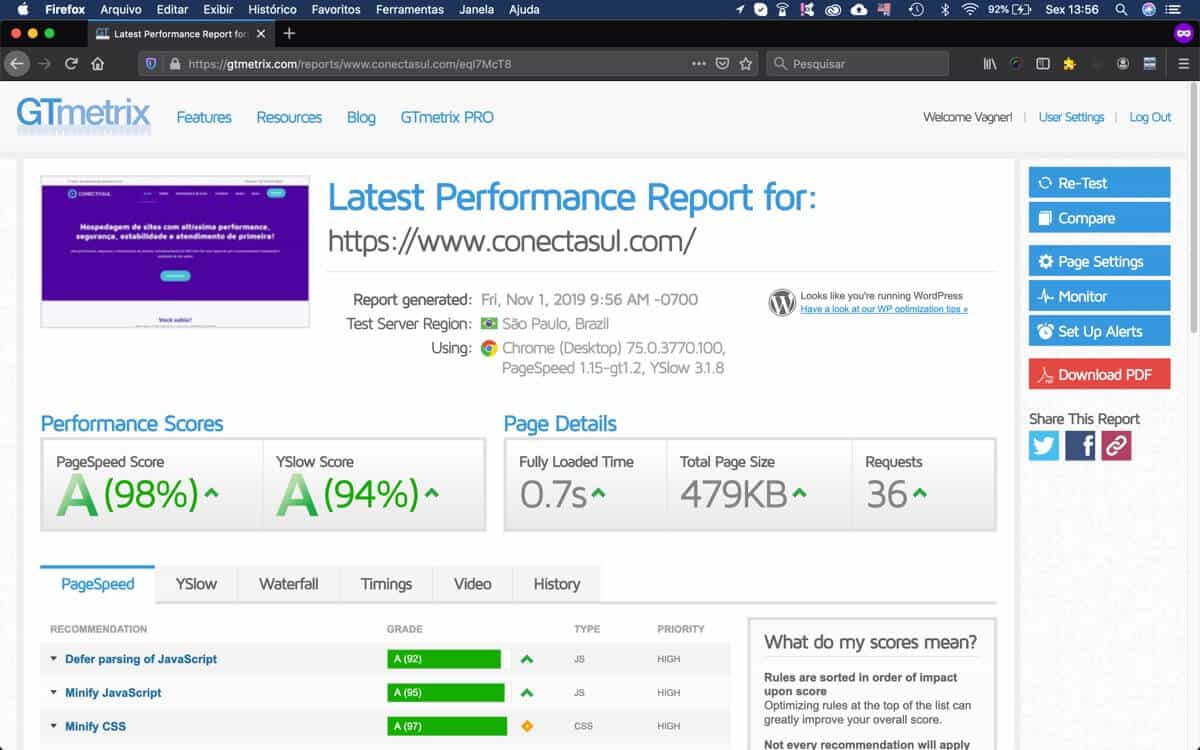The height and width of the screenshot is (750, 1200).
Task: Click the Bluetooth menu bar icon
Action: click(x=945, y=9)
